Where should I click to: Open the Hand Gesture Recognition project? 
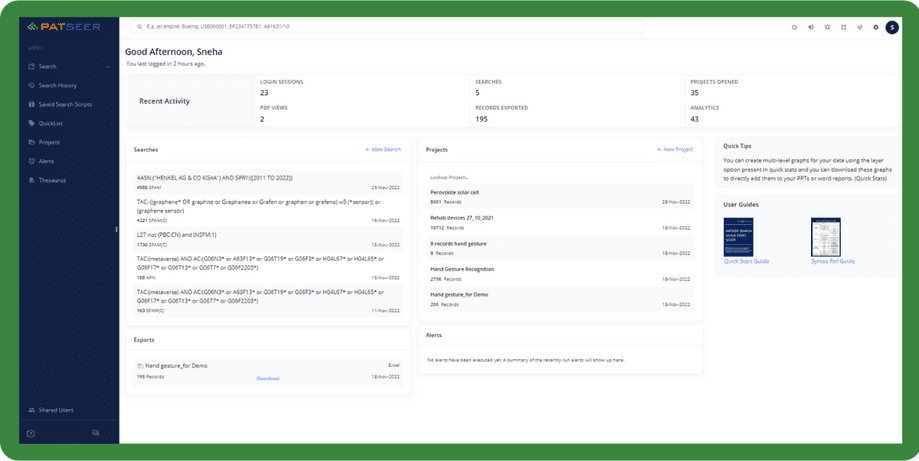[560, 274]
